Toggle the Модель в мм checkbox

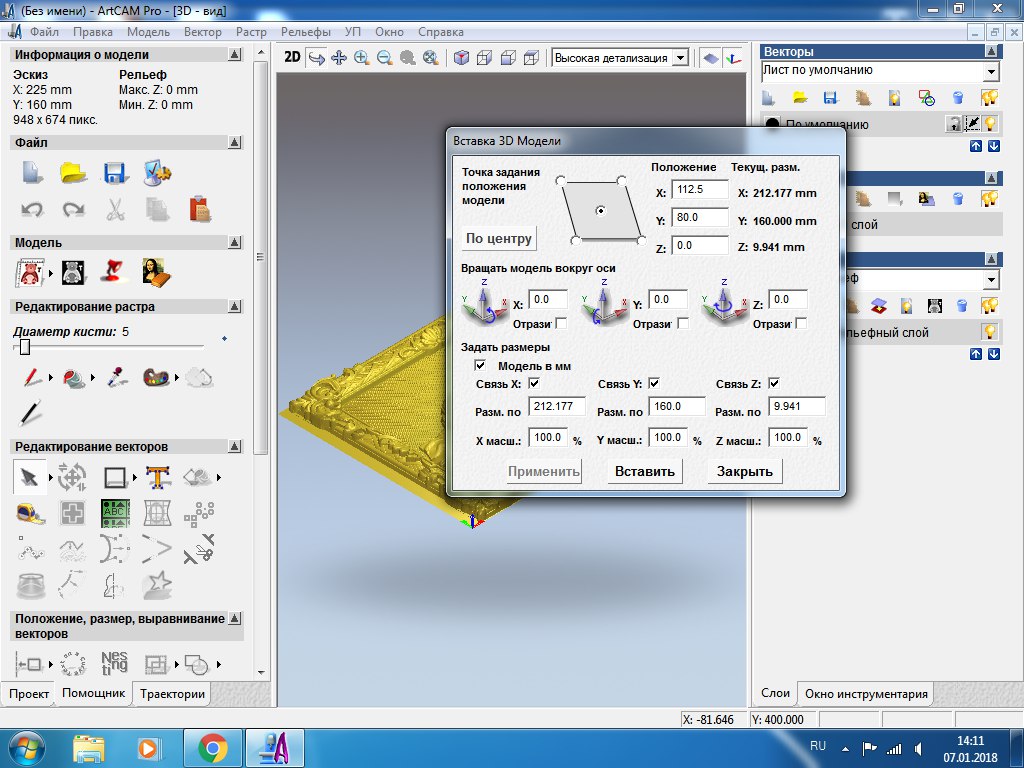pyautogui.click(x=480, y=365)
